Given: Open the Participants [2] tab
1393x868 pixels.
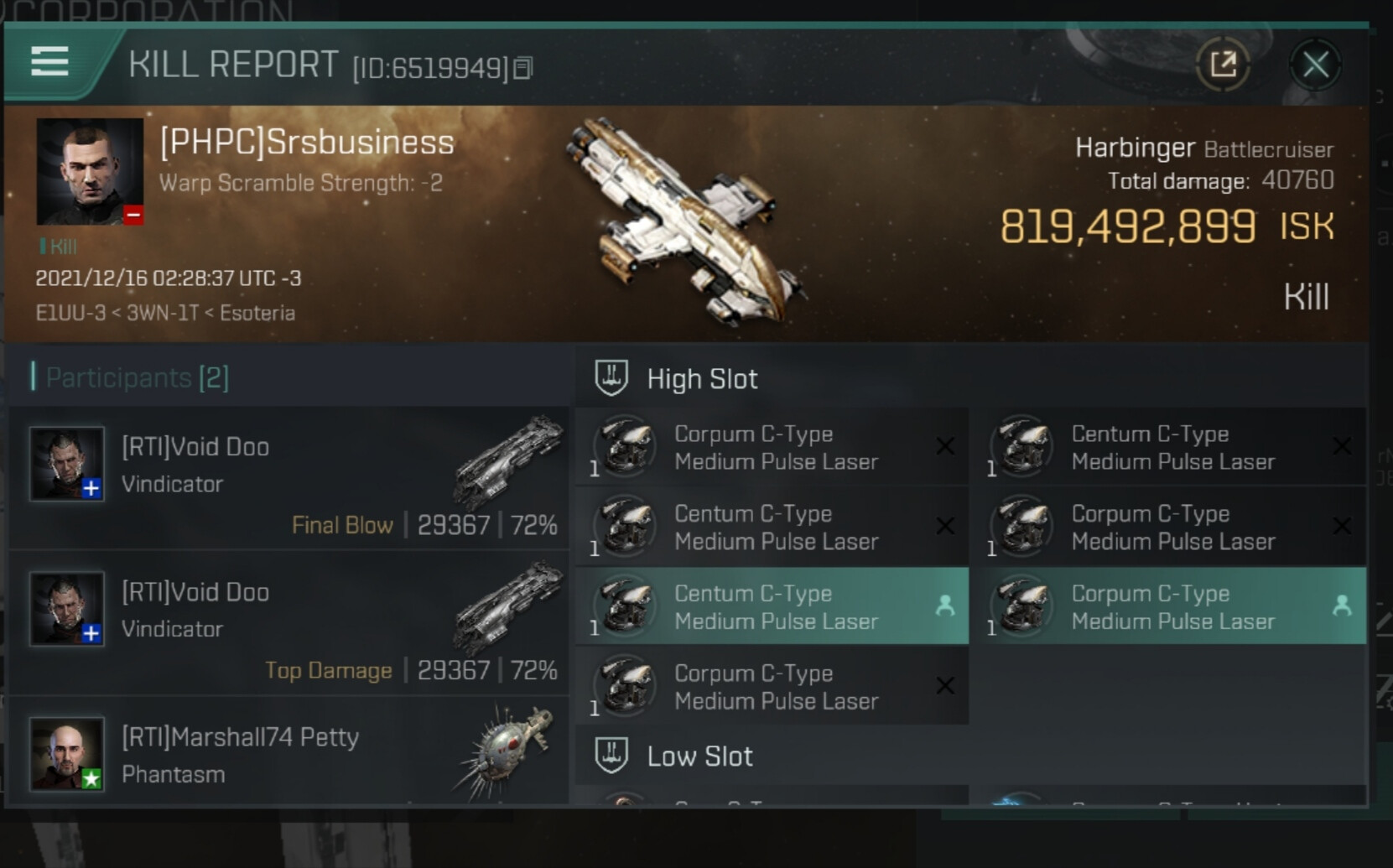Looking at the screenshot, I should (137, 377).
